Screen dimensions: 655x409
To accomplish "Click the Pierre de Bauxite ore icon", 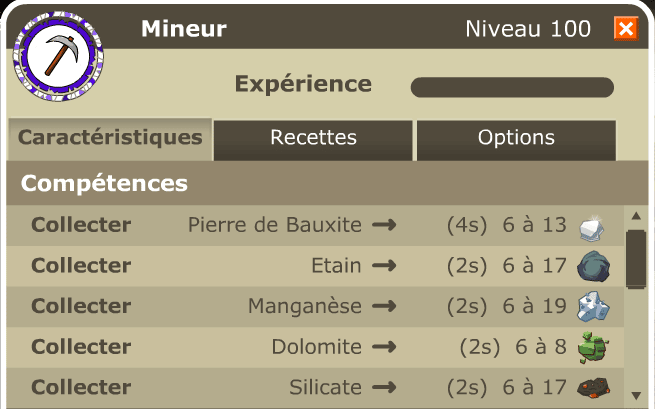I will coord(593,226).
